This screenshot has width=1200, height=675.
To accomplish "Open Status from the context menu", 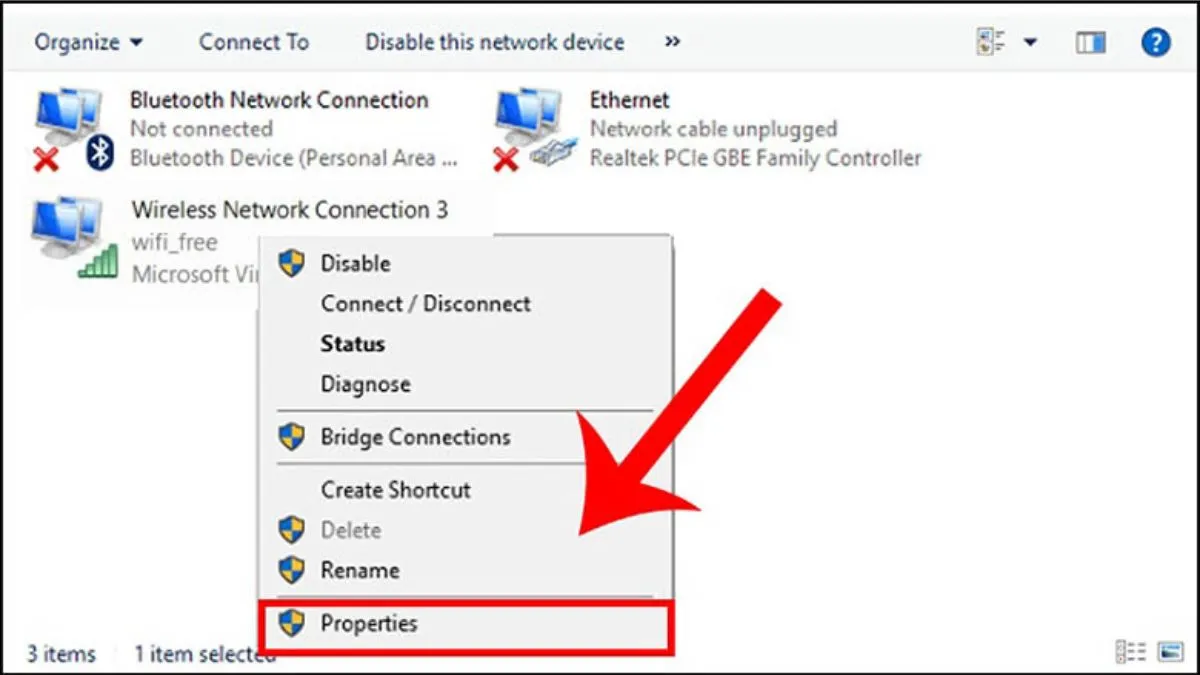I will (x=352, y=344).
